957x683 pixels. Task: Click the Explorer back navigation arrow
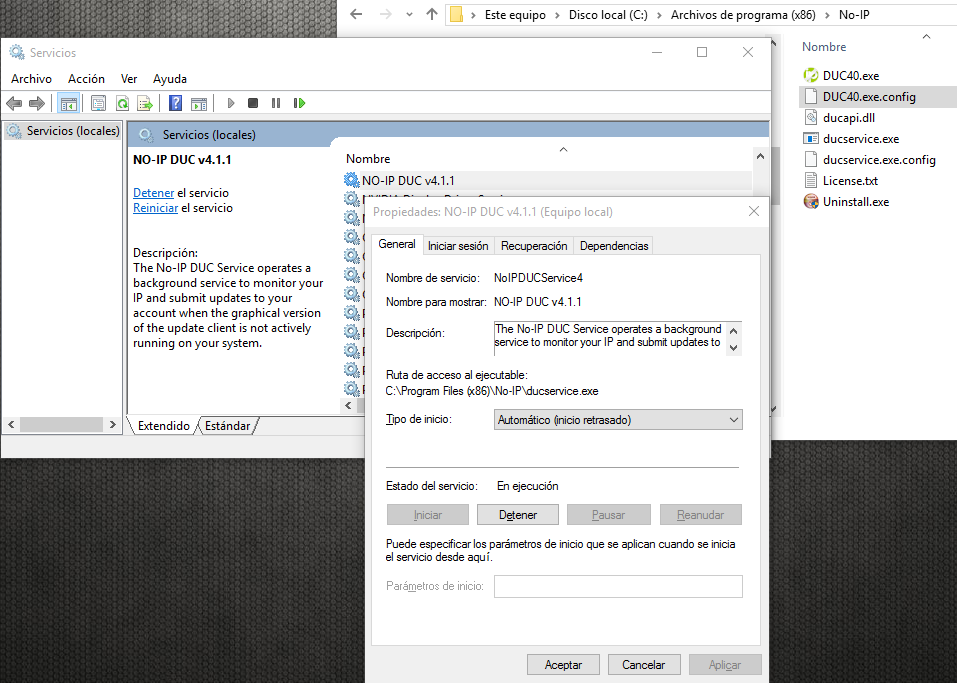click(x=356, y=14)
